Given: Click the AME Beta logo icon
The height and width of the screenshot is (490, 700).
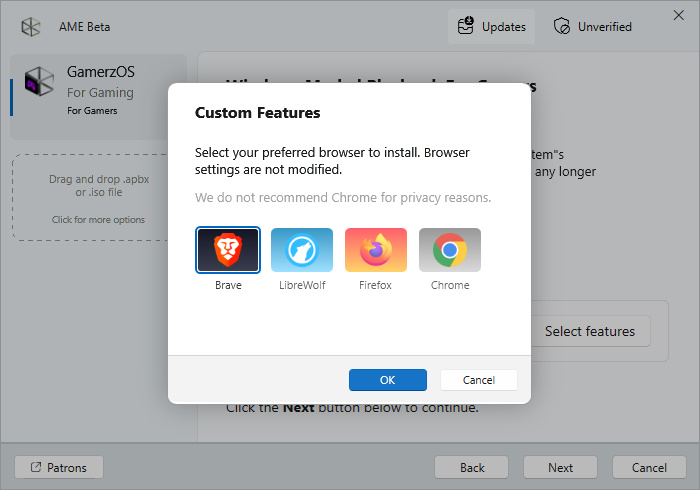Looking at the screenshot, I should [x=31, y=27].
